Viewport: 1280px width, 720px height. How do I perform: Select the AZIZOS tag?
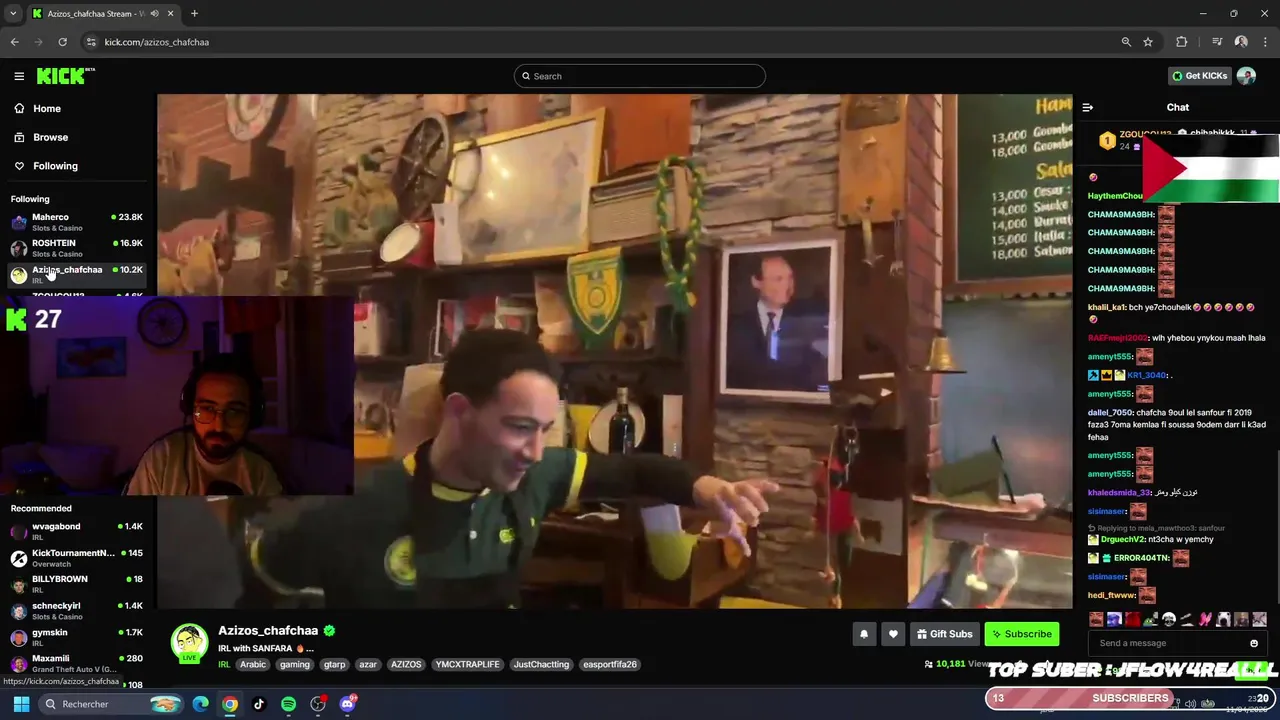(x=406, y=664)
